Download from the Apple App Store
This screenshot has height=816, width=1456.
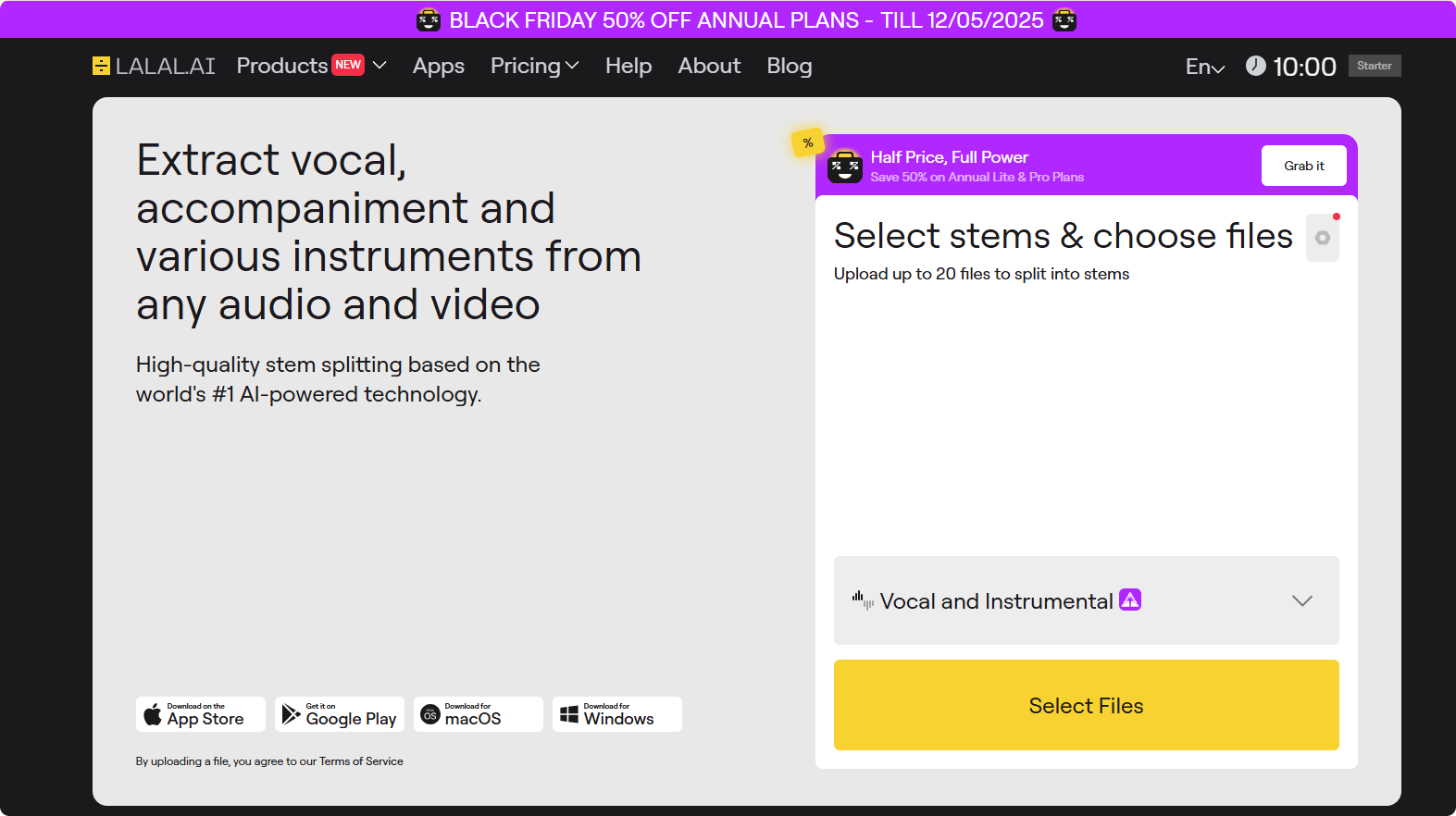coord(201,714)
